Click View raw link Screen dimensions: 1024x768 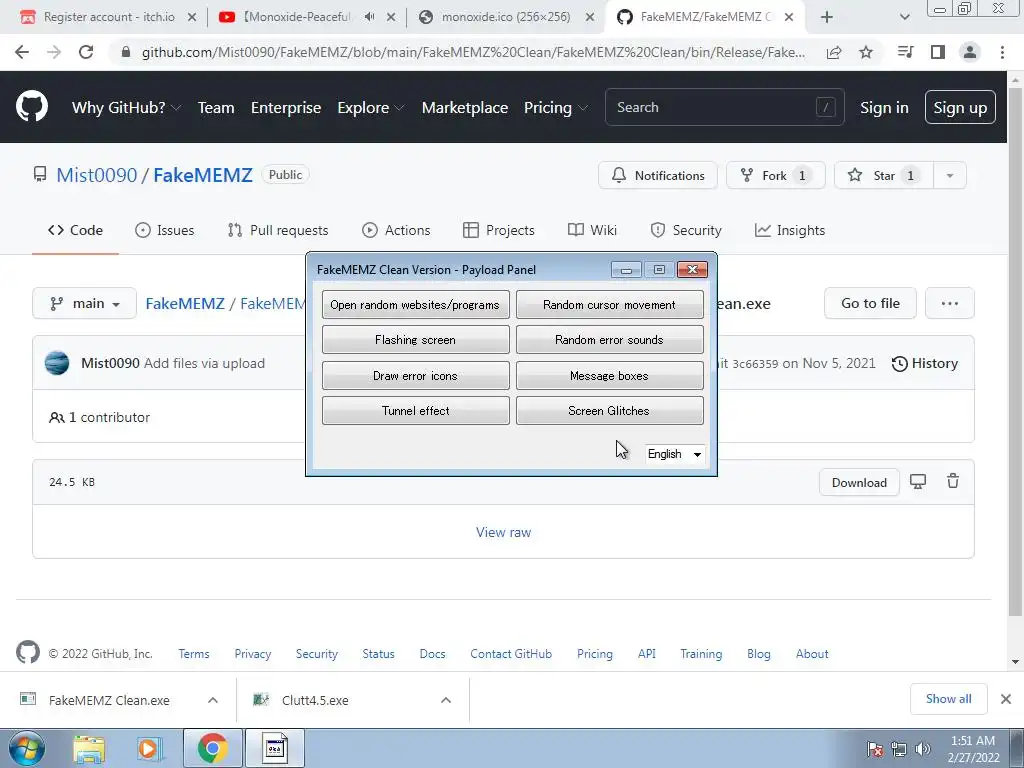[504, 532]
